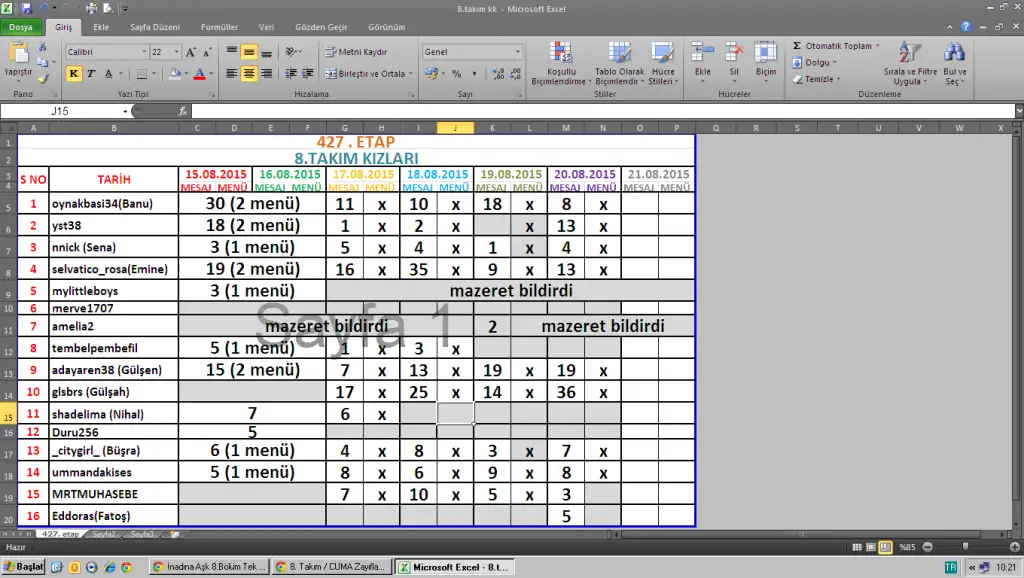Click the Başlat start button on taskbar
The width and height of the screenshot is (1024, 578).
(24, 567)
